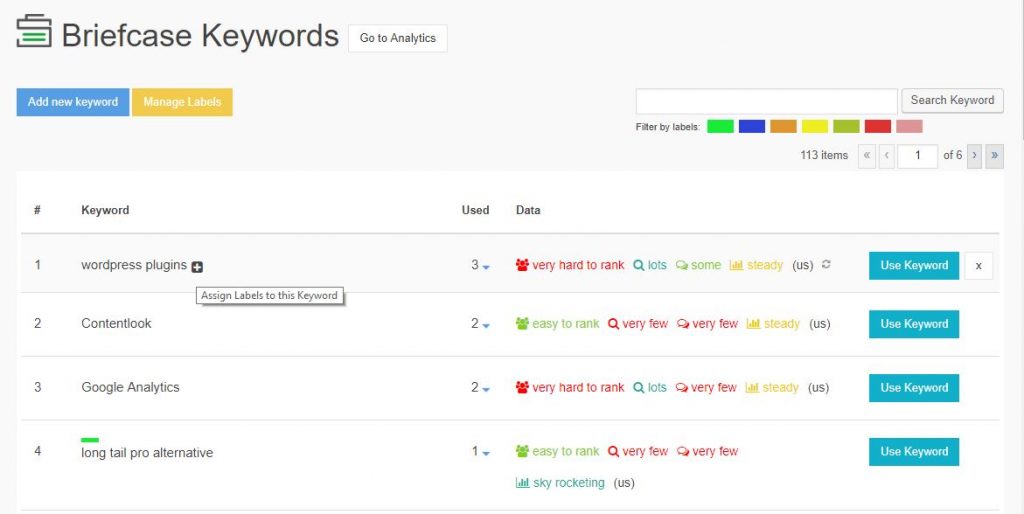Use Keyword for Google Analytics
The width and height of the screenshot is (1024, 514).
(x=914, y=387)
